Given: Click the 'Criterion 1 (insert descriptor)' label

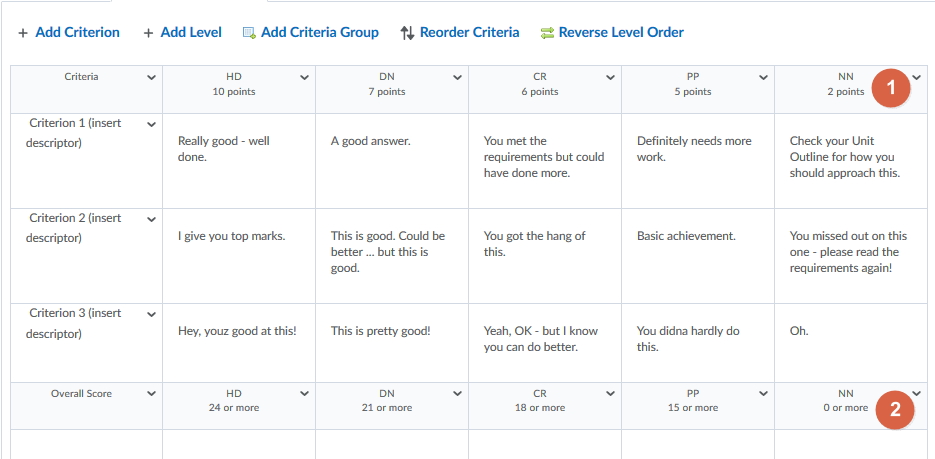Looking at the screenshot, I should click(73, 133).
